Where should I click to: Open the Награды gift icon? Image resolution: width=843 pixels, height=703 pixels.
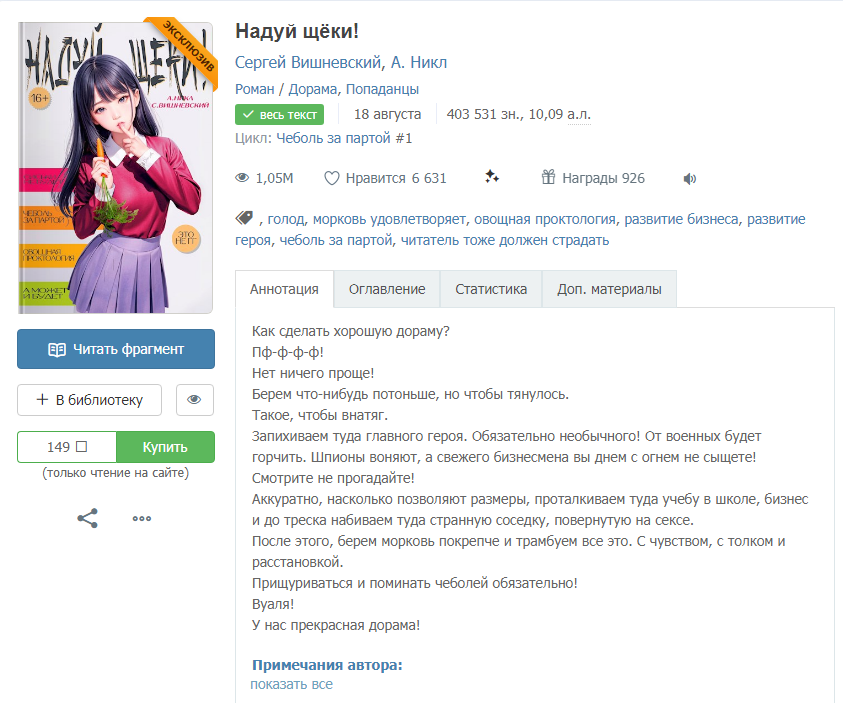click(x=548, y=177)
